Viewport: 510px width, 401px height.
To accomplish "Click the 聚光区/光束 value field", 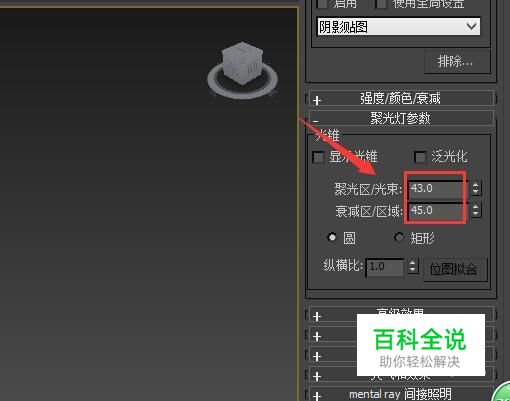I will 437,189.
